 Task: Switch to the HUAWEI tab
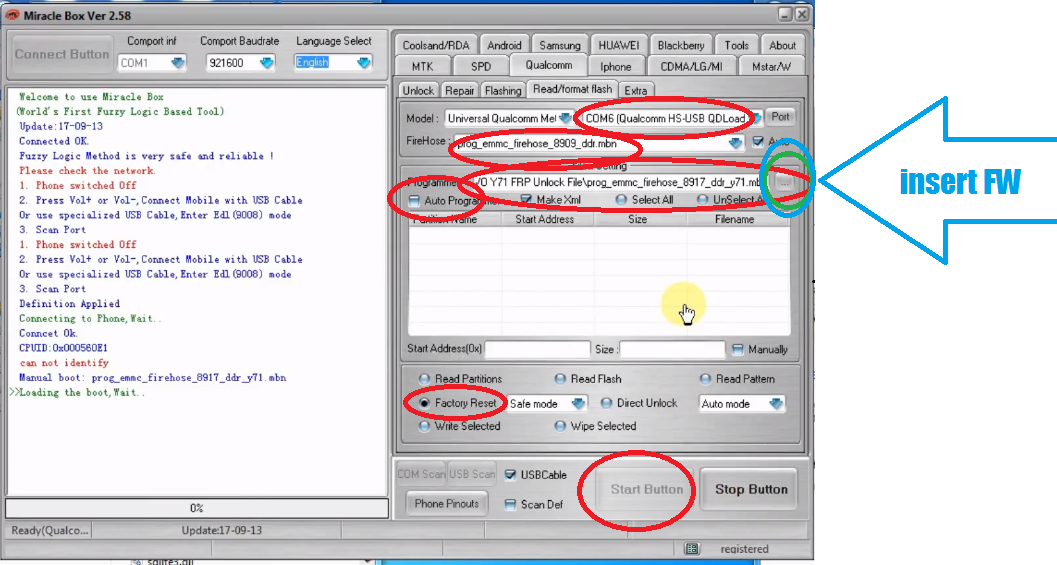(618, 45)
